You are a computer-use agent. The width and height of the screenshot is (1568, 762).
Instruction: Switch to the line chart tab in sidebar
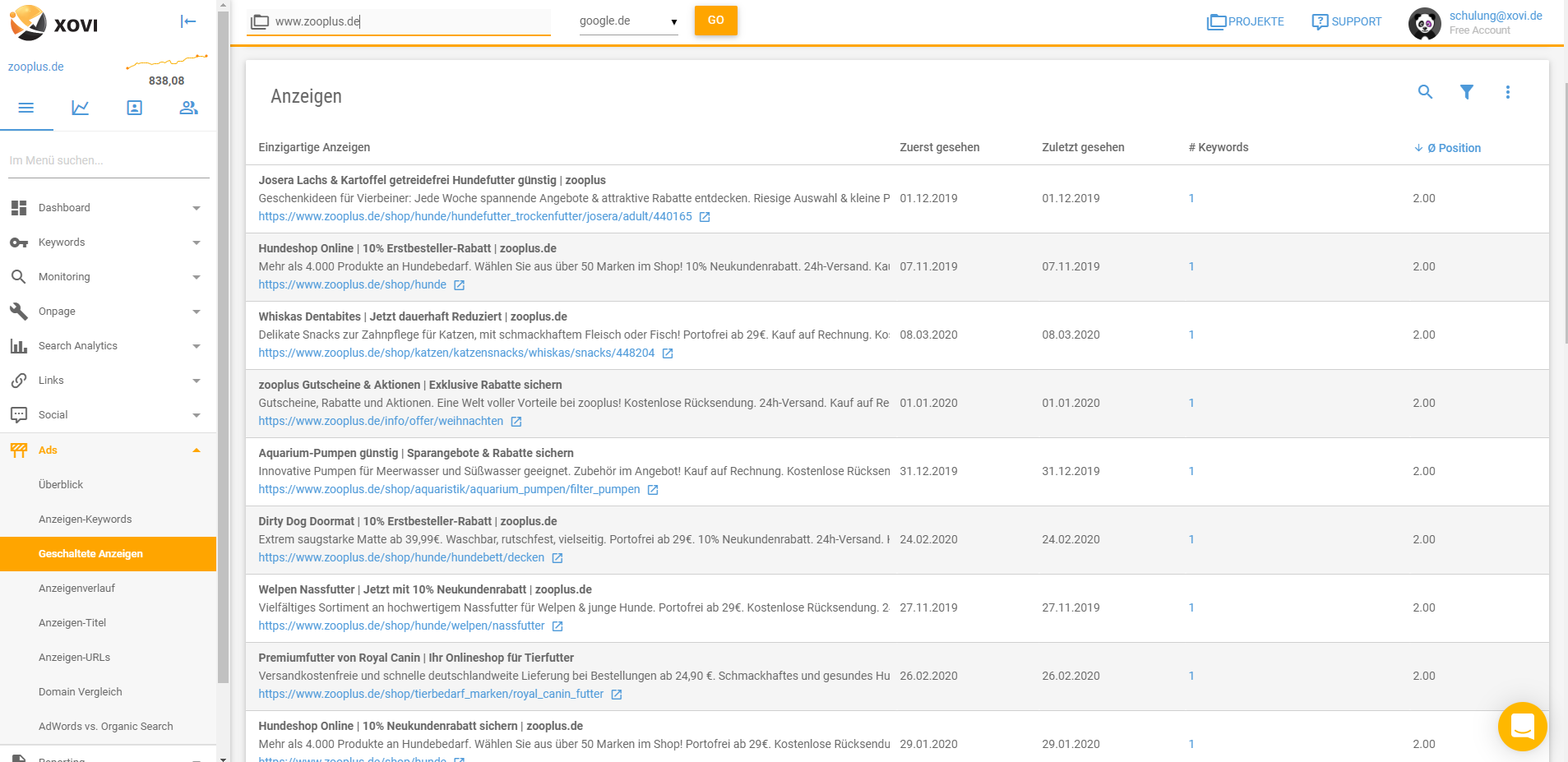point(81,108)
